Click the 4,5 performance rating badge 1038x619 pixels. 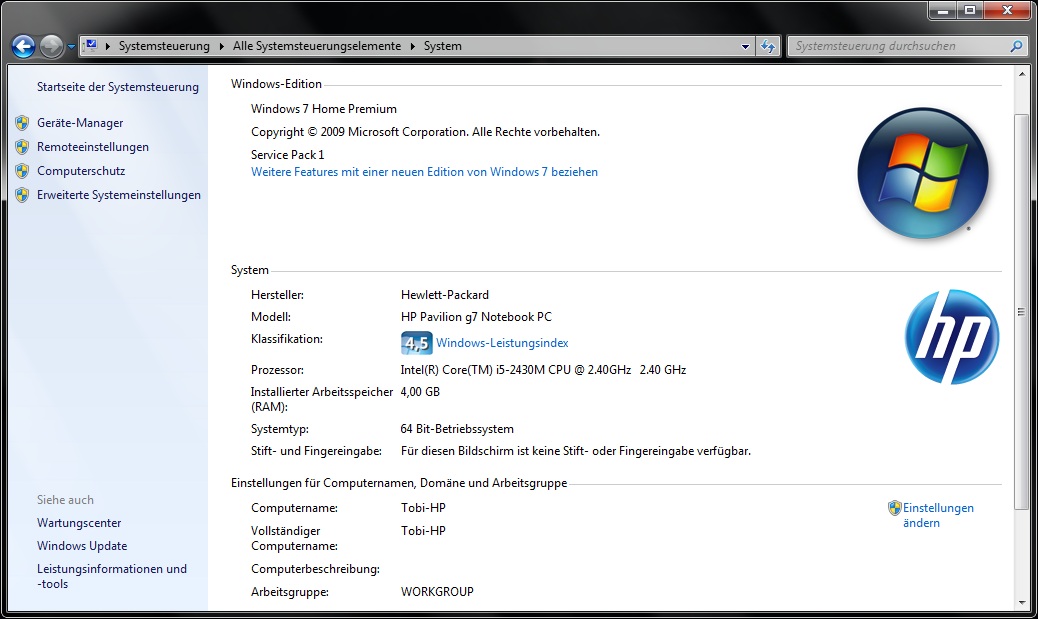pyautogui.click(x=415, y=343)
